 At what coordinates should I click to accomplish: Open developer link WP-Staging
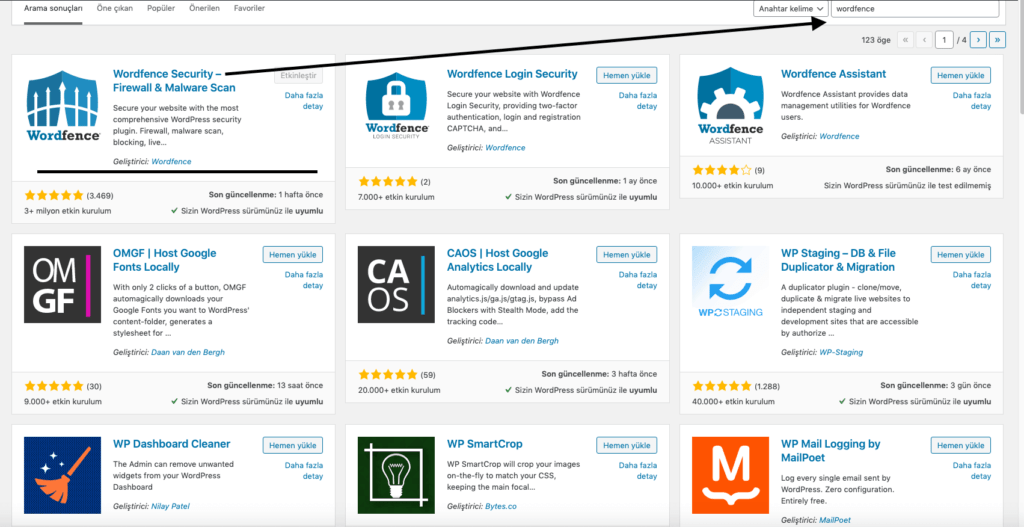coord(841,352)
